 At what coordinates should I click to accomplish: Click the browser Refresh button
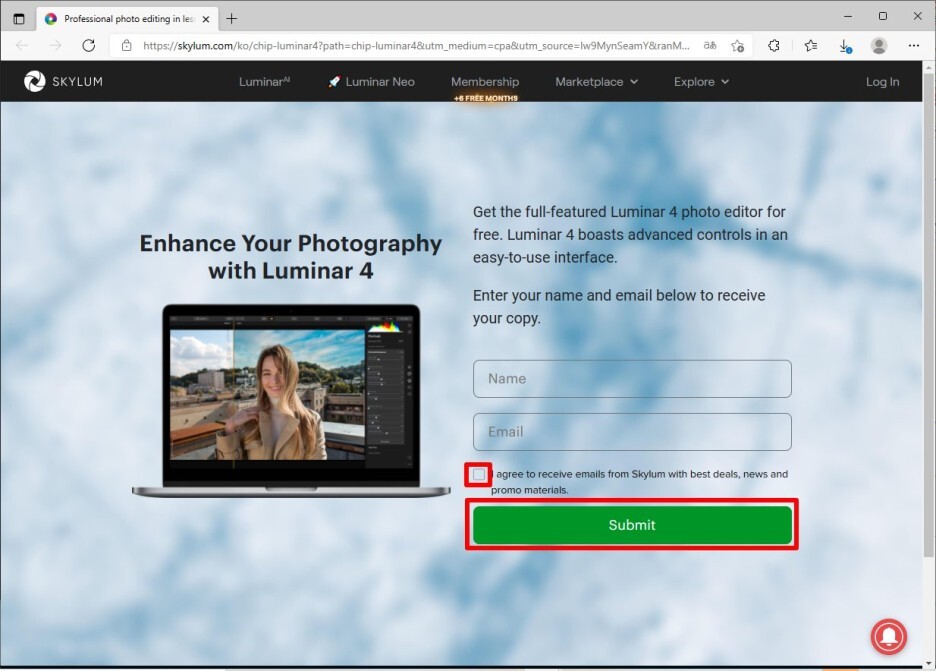(89, 45)
